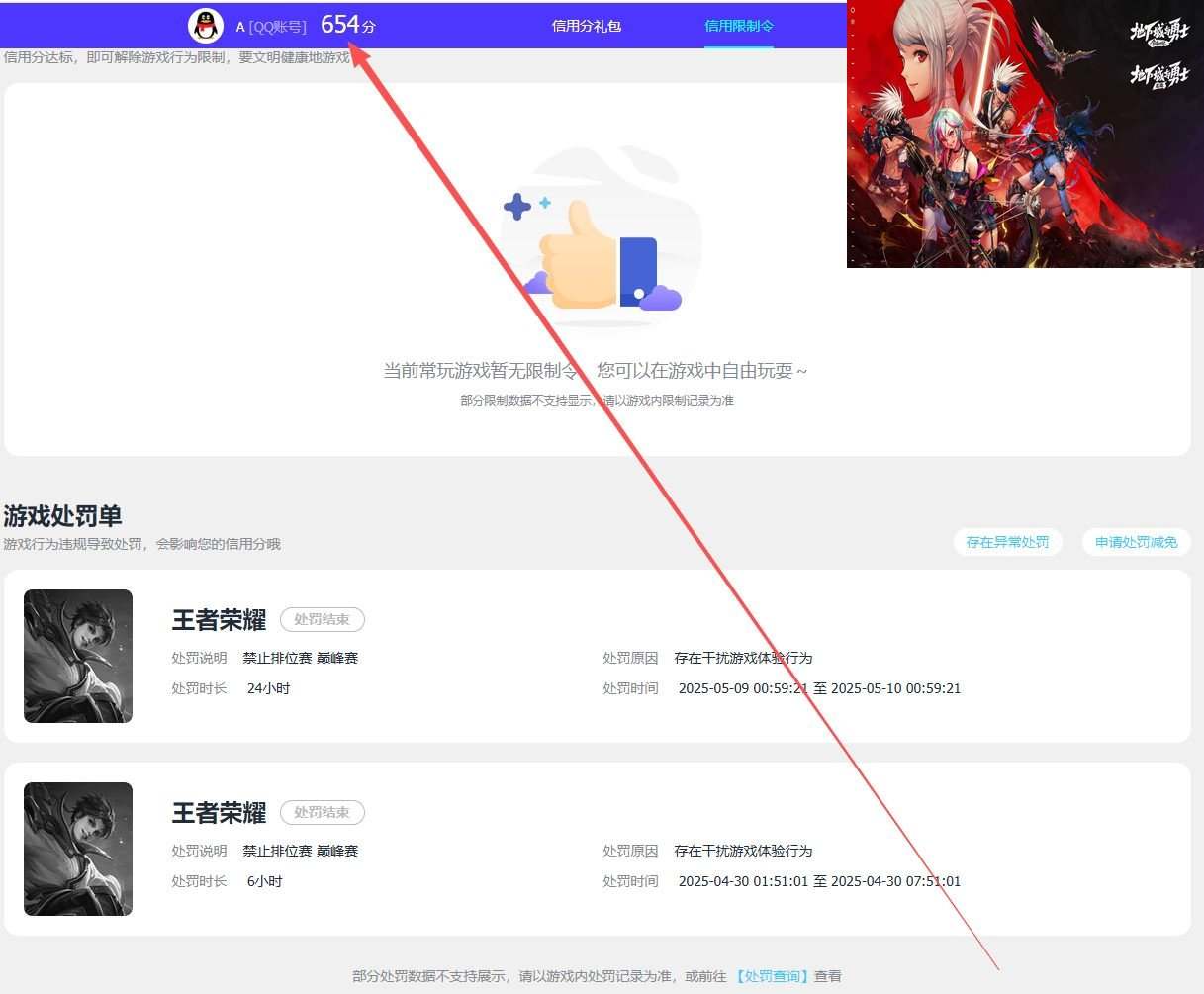Open the 【处罚查询】 link

click(x=772, y=976)
